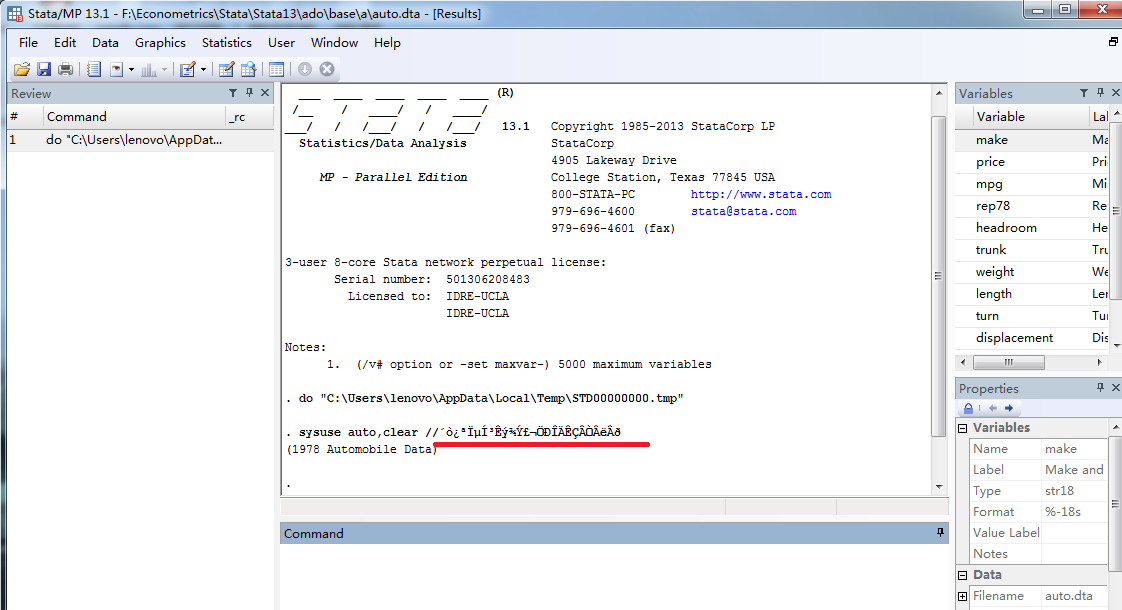Open the Data menu
This screenshot has height=610, width=1122.
tap(105, 43)
